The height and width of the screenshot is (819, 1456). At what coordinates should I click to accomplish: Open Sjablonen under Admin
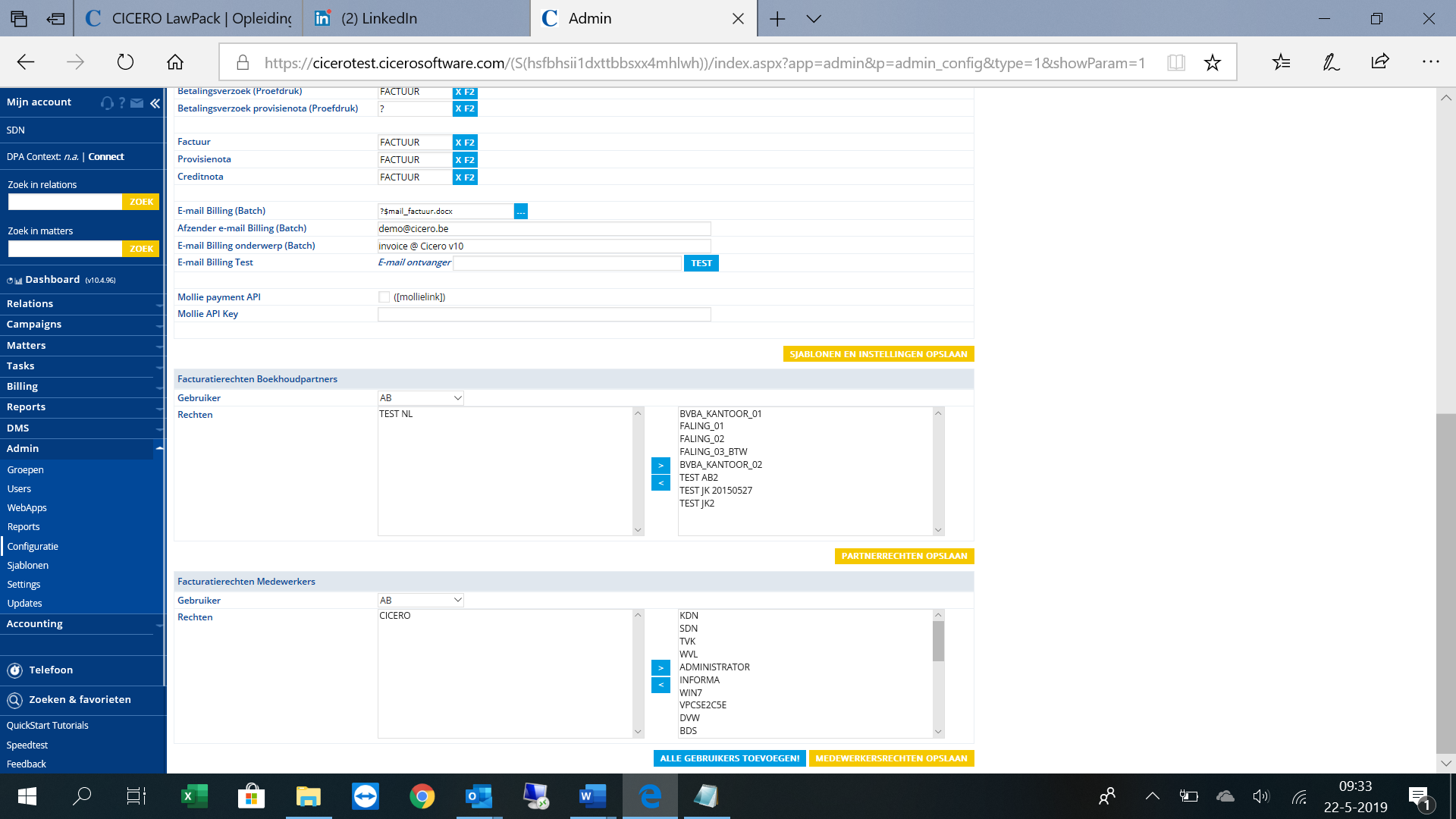point(28,566)
